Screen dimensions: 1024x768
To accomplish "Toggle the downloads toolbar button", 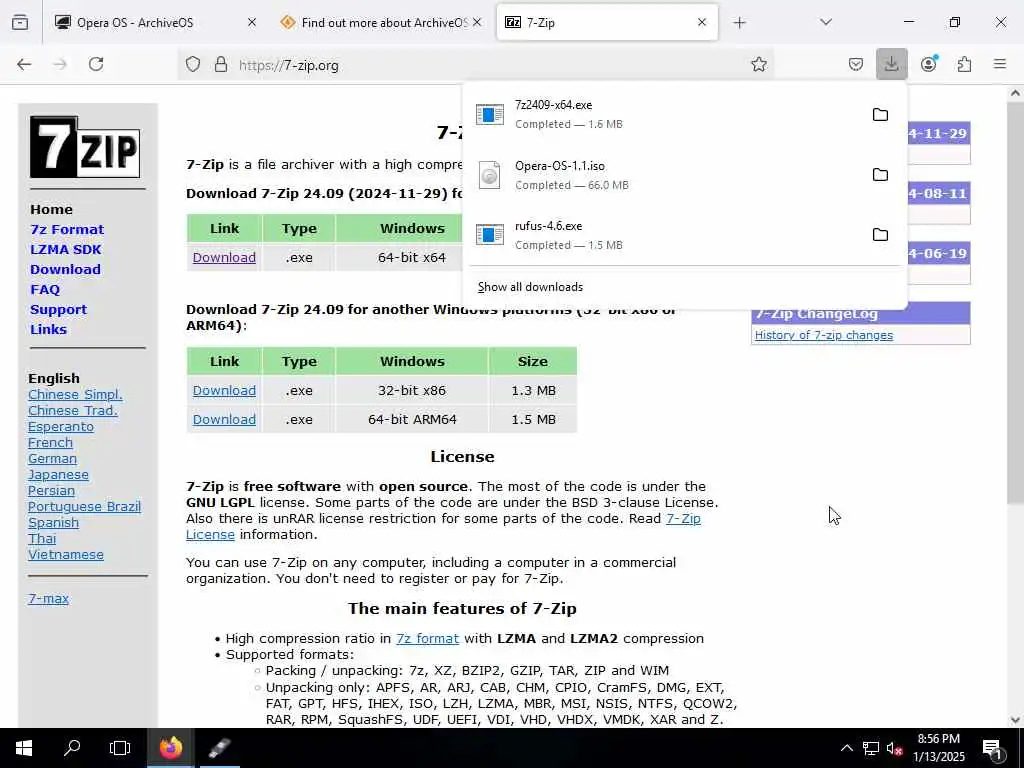I will click(891, 64).
